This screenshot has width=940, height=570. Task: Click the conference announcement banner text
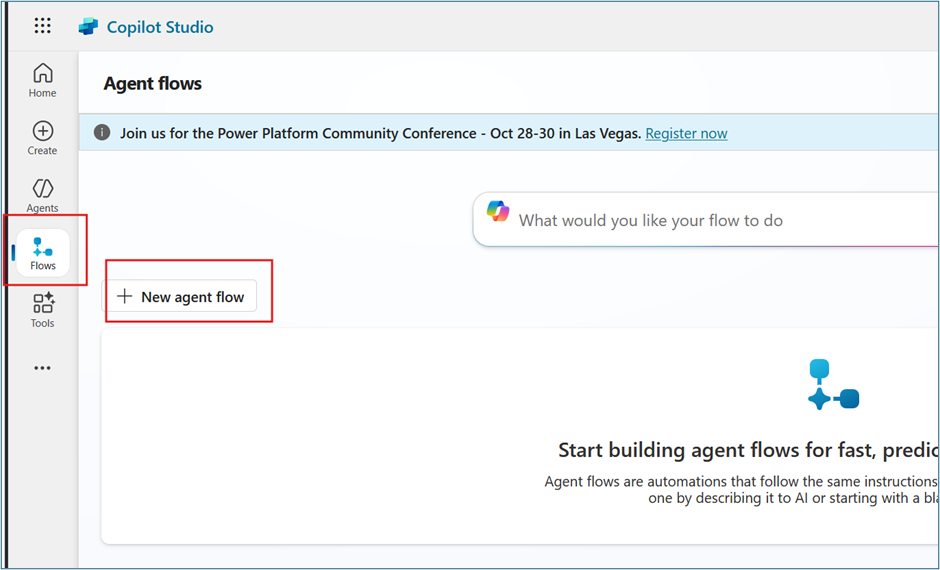[381, 133]
